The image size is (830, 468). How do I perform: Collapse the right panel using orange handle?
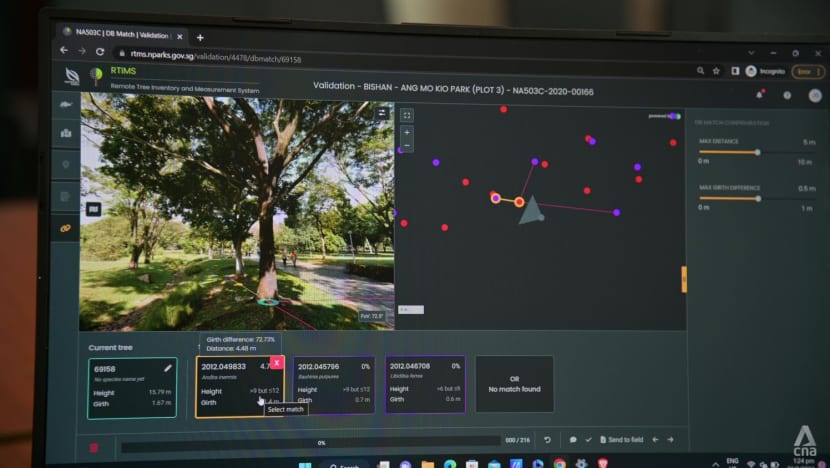(684, 278)
